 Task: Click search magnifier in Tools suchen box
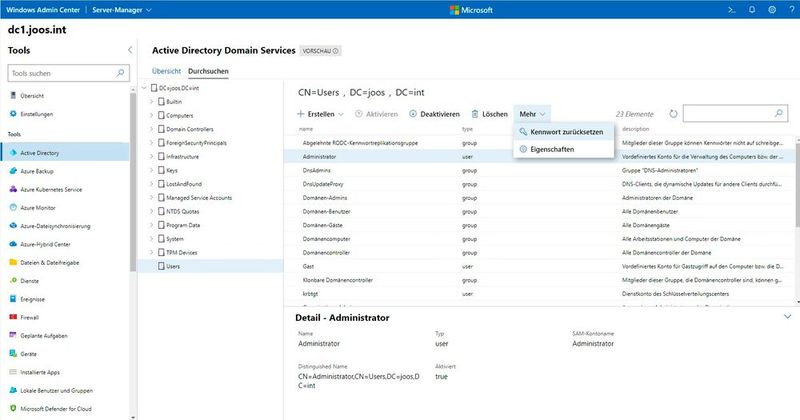point(120,73)
